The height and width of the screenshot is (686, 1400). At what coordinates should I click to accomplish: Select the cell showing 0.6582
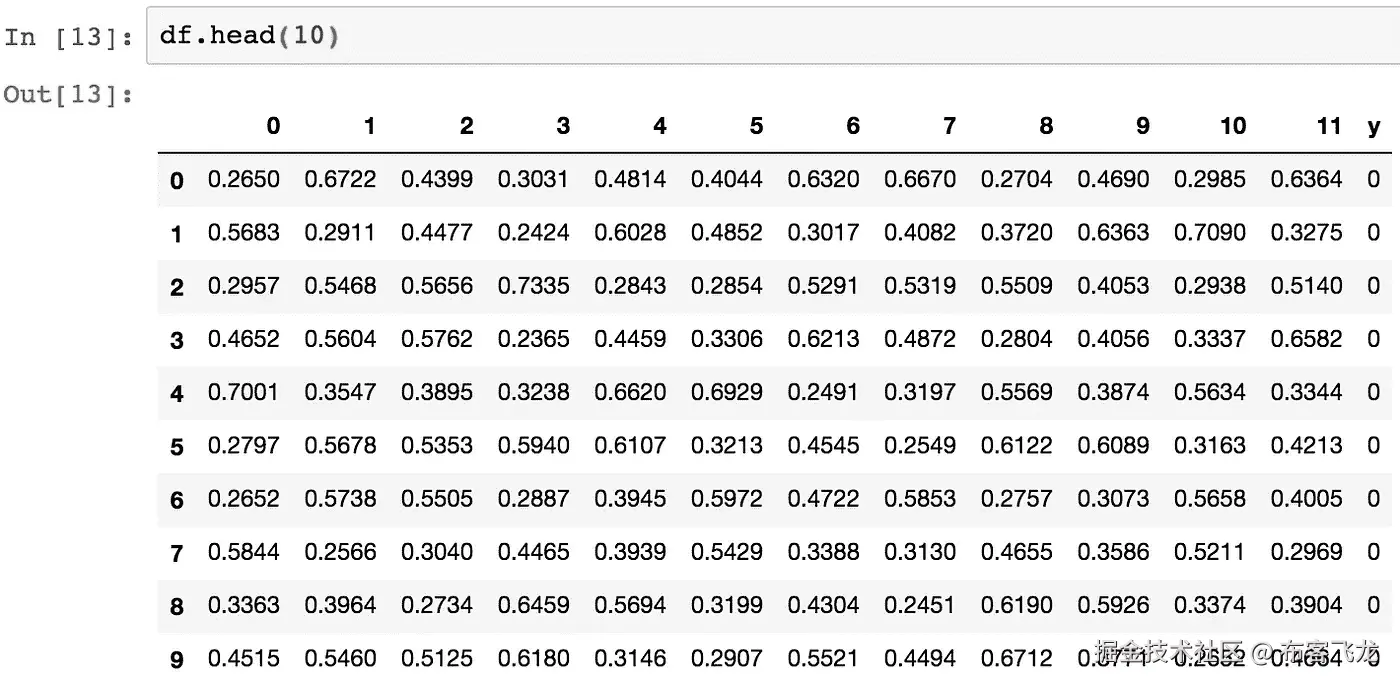pyautogui.click(x=1306, y=339)
